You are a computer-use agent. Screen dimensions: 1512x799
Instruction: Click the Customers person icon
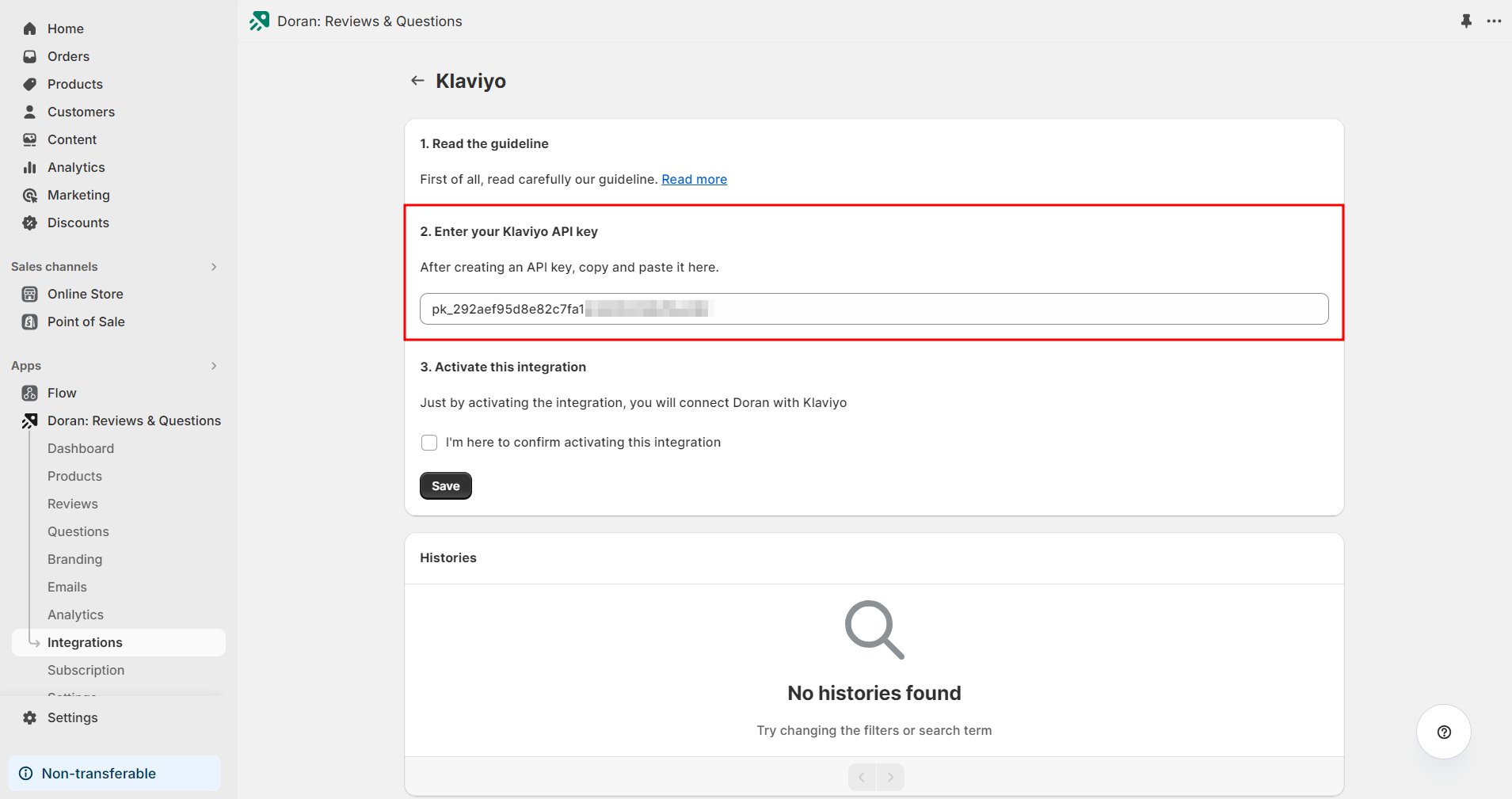[30, 112]
